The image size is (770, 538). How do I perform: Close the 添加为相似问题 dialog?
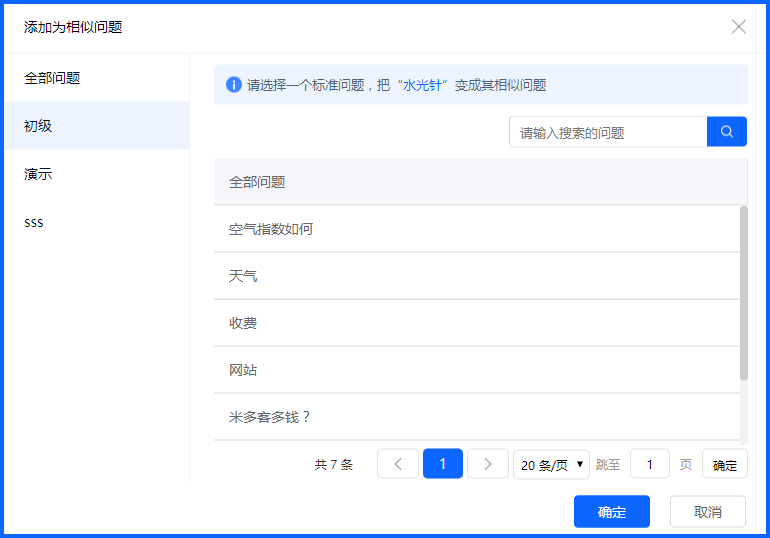pos(739,27)
